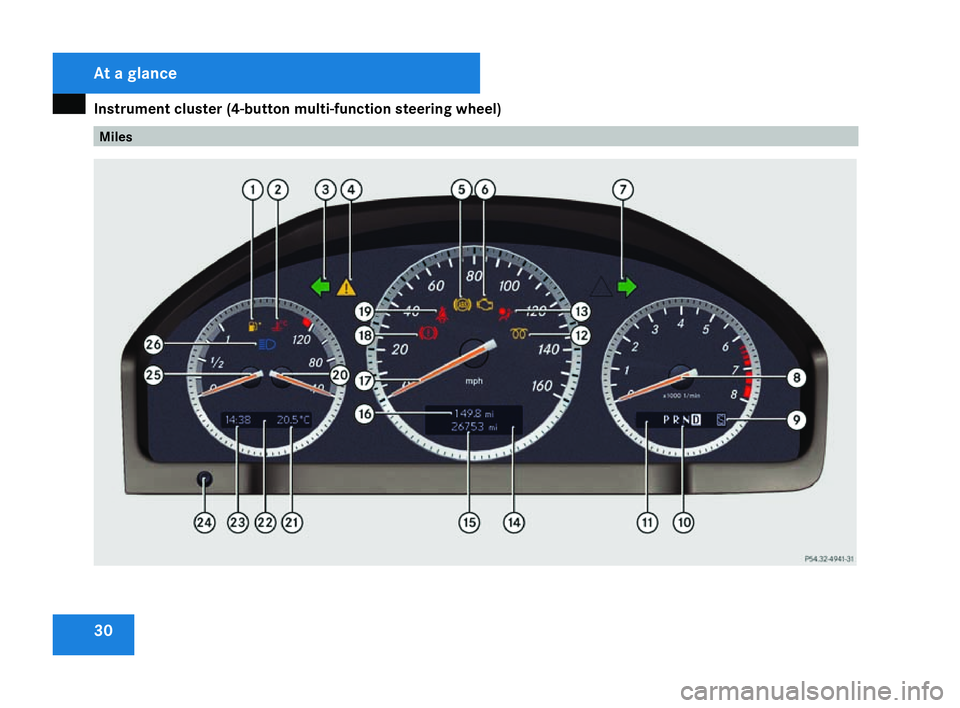Click the mph unit label

click(x=474, y=381)
